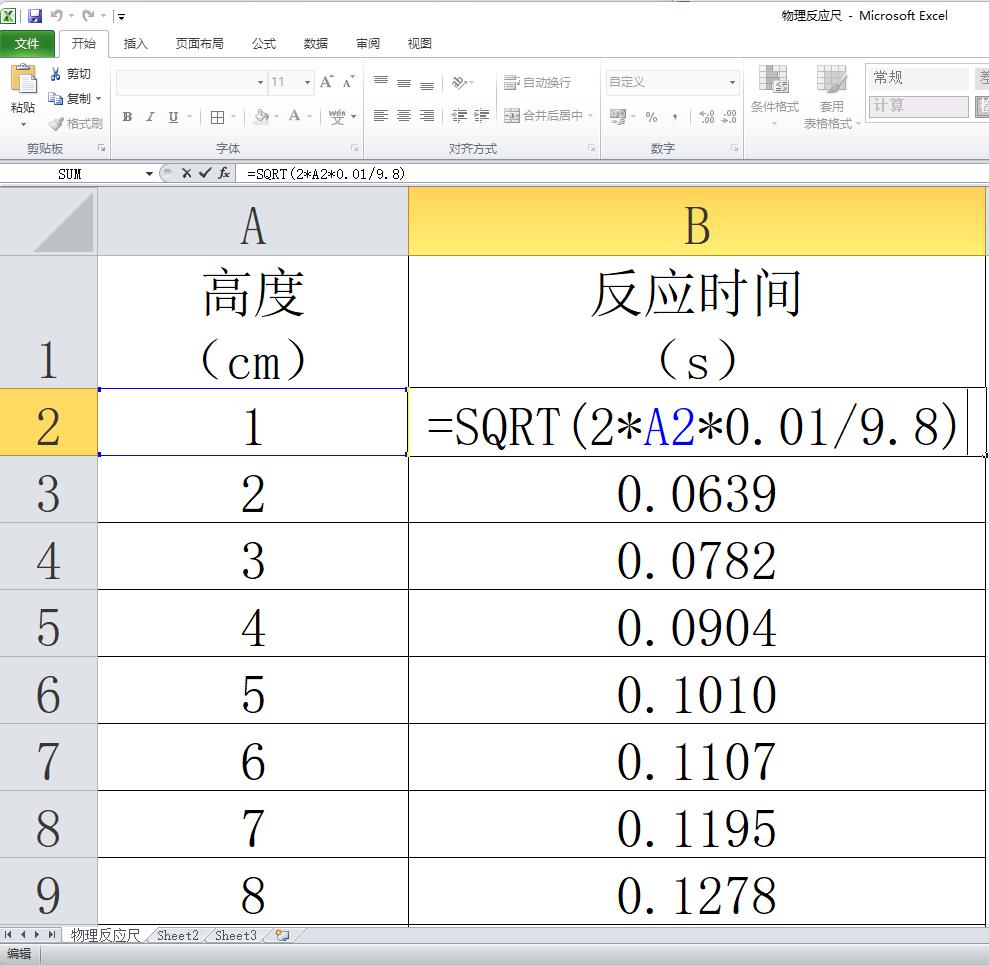989x965 pixels.
Task: Select Middle Align icon
Action: pos(404,83)
